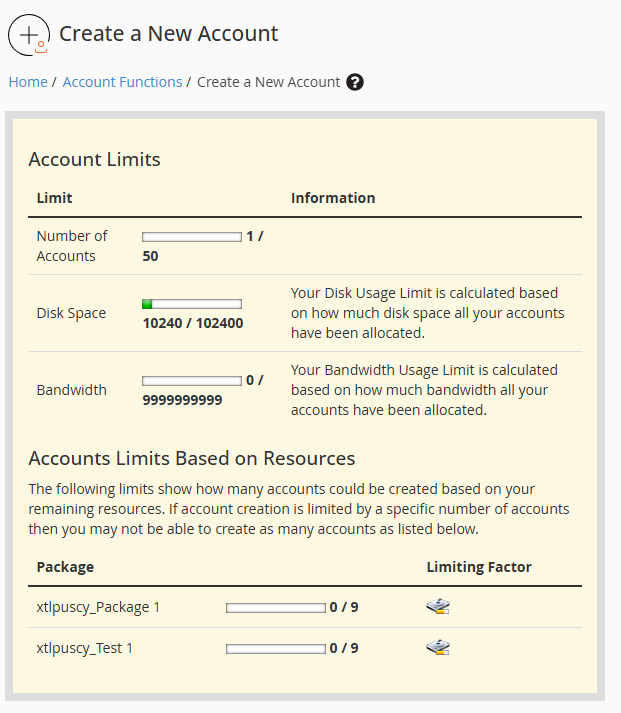The image size is (621, 713).
Task: Click the Disk Space usage bar
Action: pyautogui.click(x=192, y=304)
